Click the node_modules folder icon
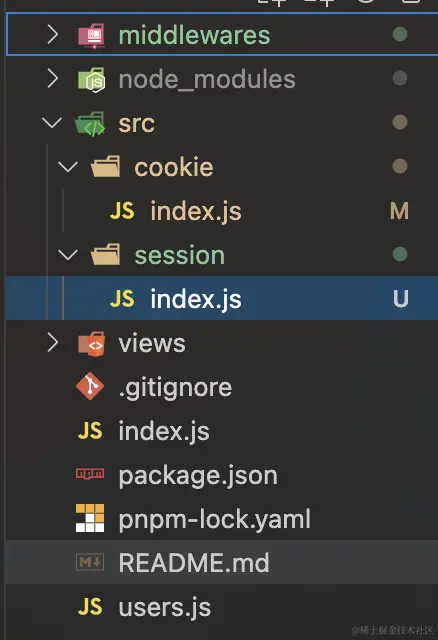Image resolution: width=438 pixels, height=640 pixels. [x=91, y=80]
